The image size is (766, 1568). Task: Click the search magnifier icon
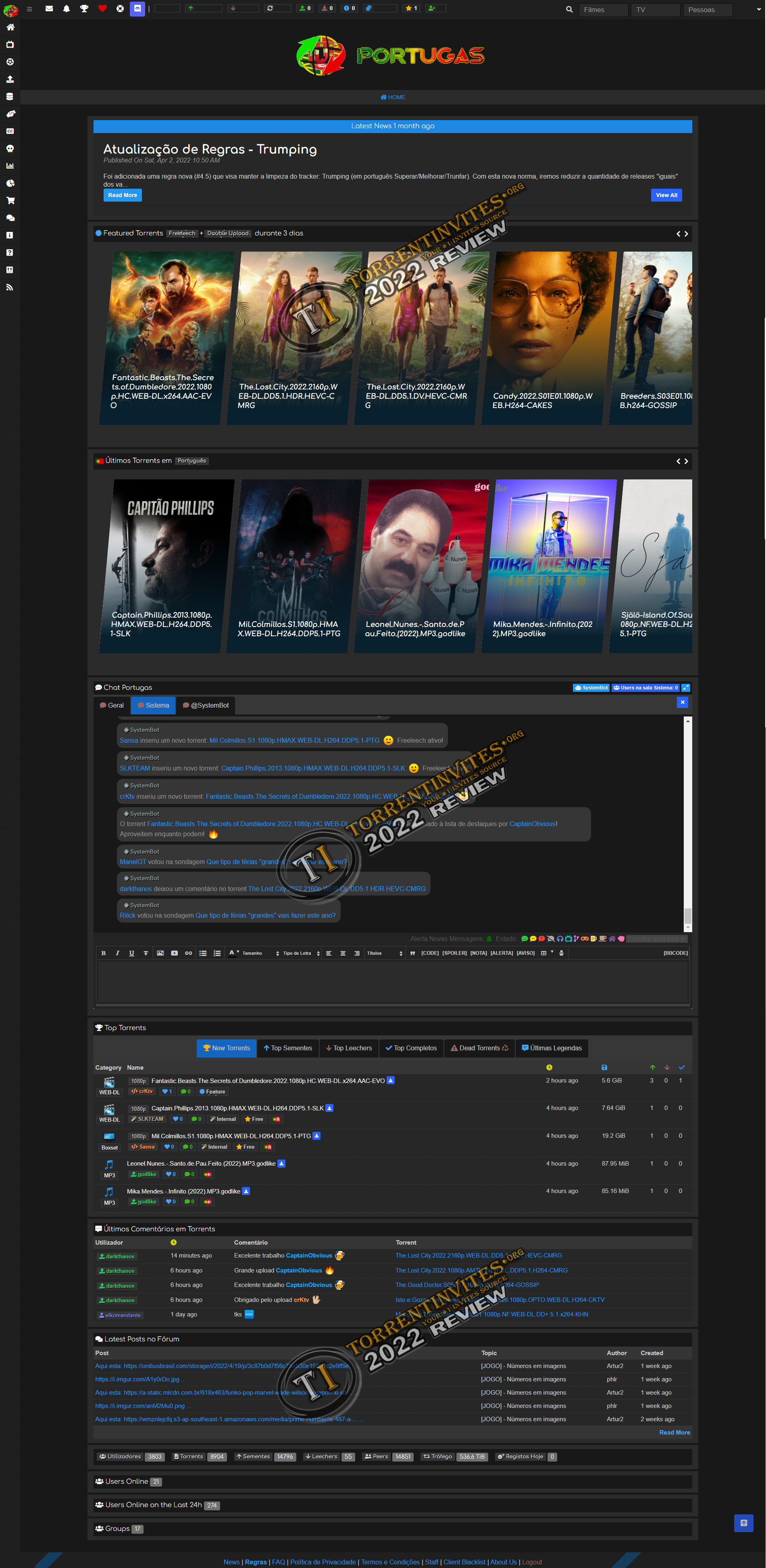(570, 10)
